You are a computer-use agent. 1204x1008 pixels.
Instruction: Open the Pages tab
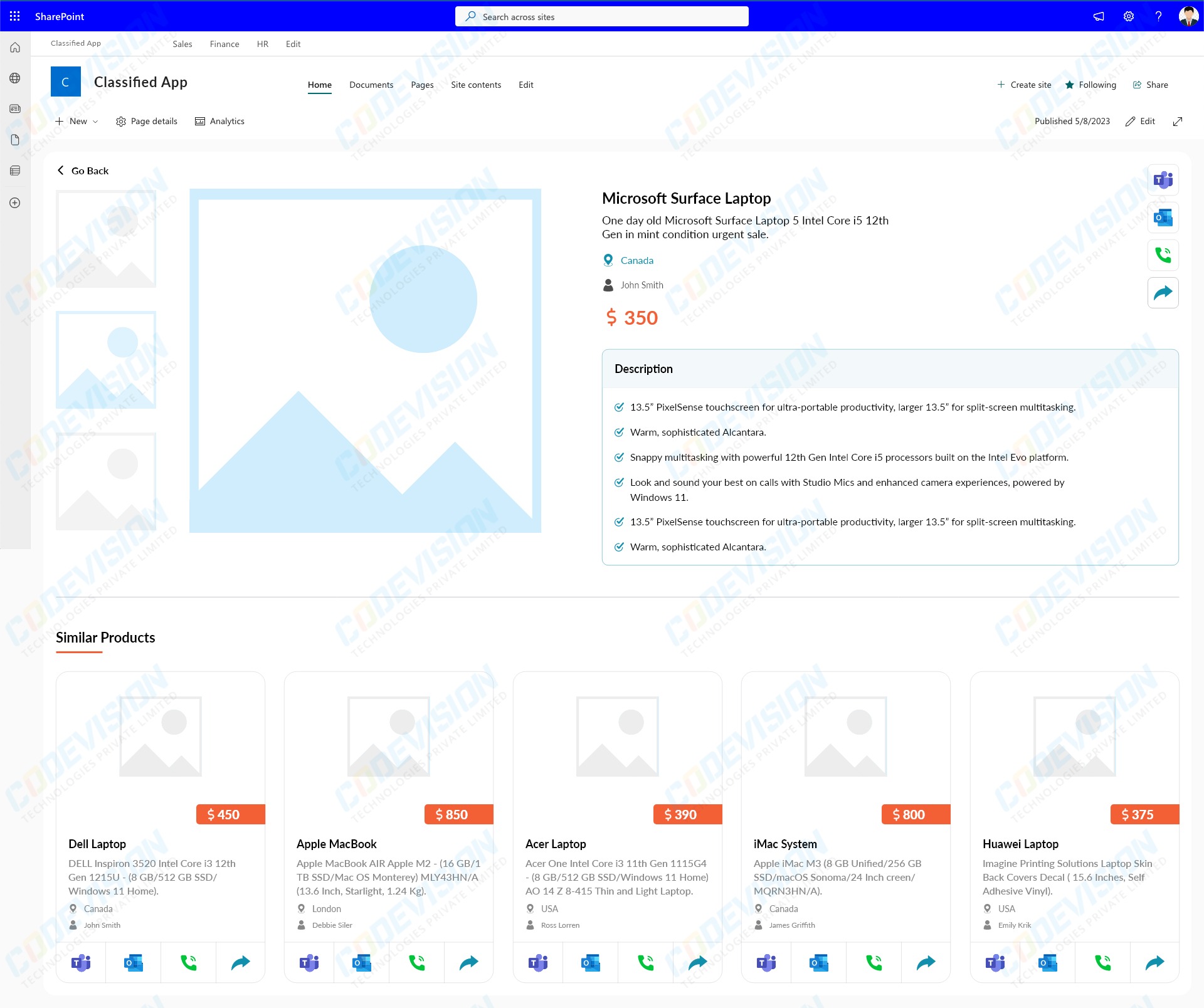422,85
